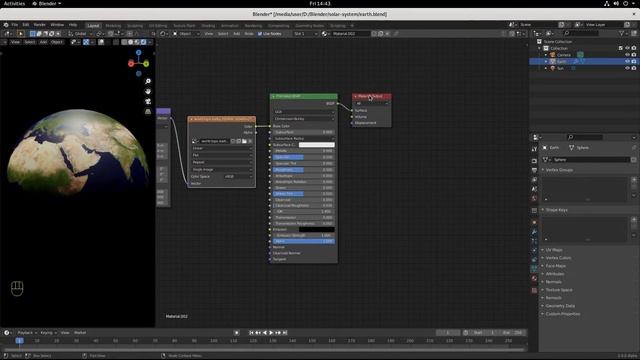Open the Output properties tab icon
Viewport: 640px width, 360px height.
pos(534,170)
